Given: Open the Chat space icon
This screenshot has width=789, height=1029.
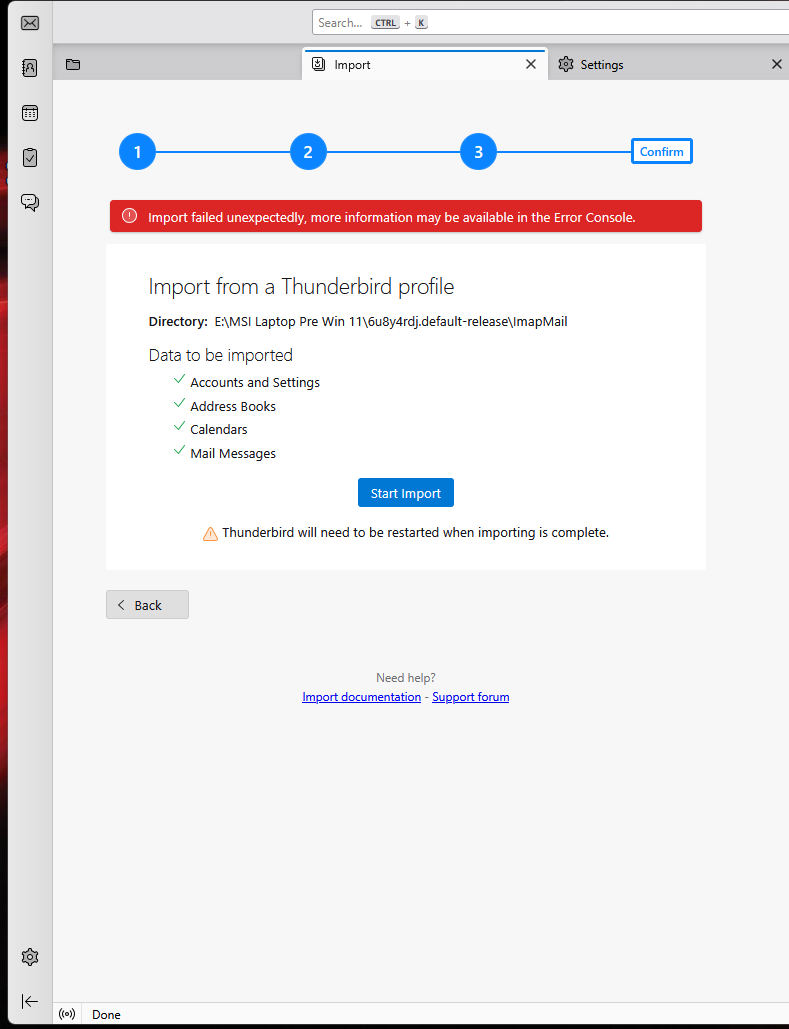Looking at the screenshot, I should (x=30, y=202).
